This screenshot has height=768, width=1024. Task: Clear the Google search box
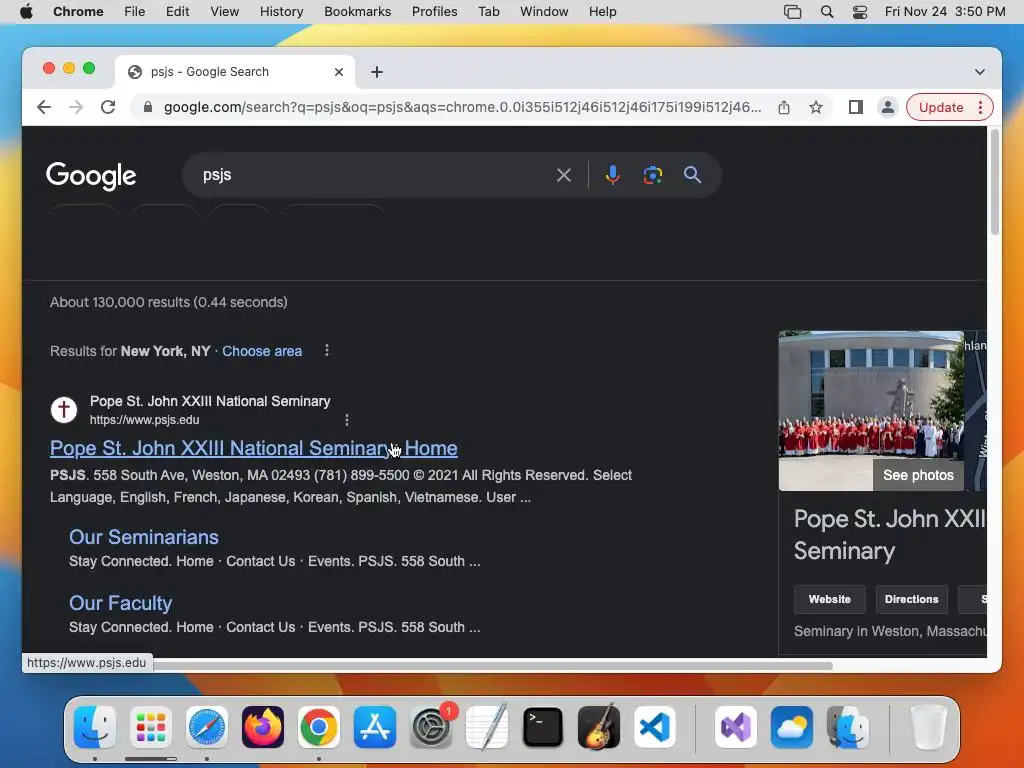coord(564,175)
